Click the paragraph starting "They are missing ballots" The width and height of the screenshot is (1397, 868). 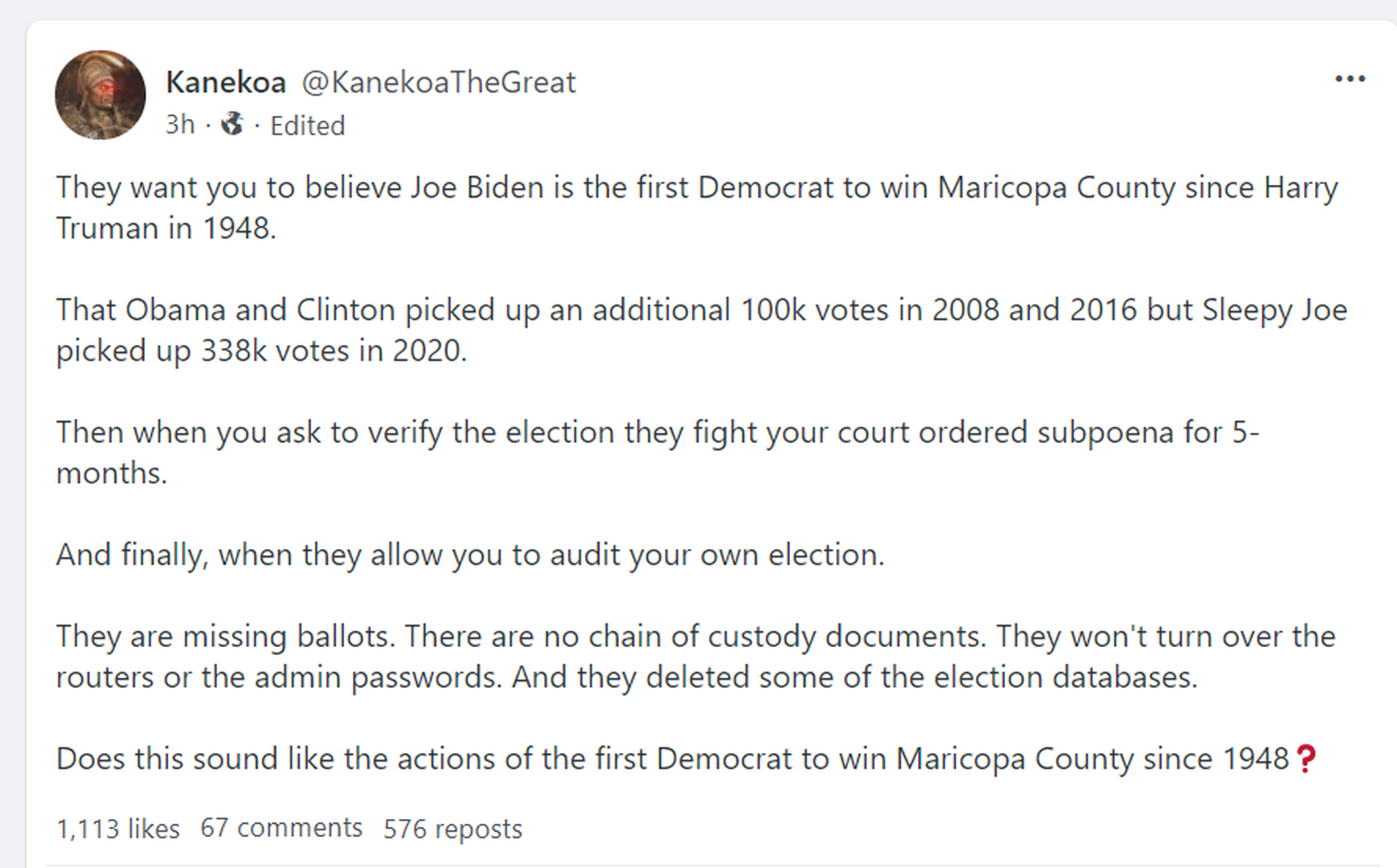pyautogui.click(x=695, y=656)
